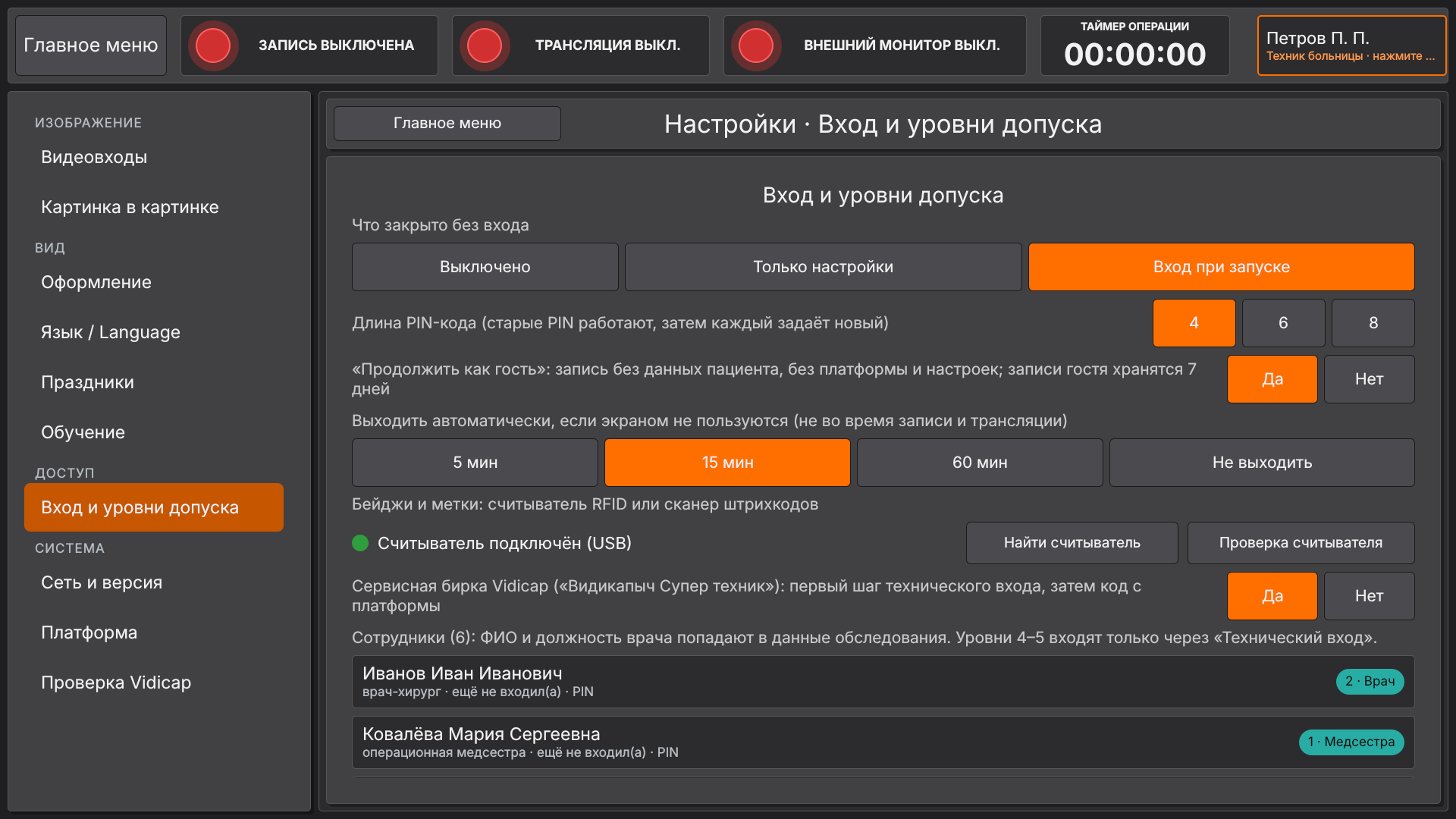The width and height of the screenshot is (1456, 819).
Task: Open Видеовходы settings section
Action: pyautogui.click(x=154, y=157)
